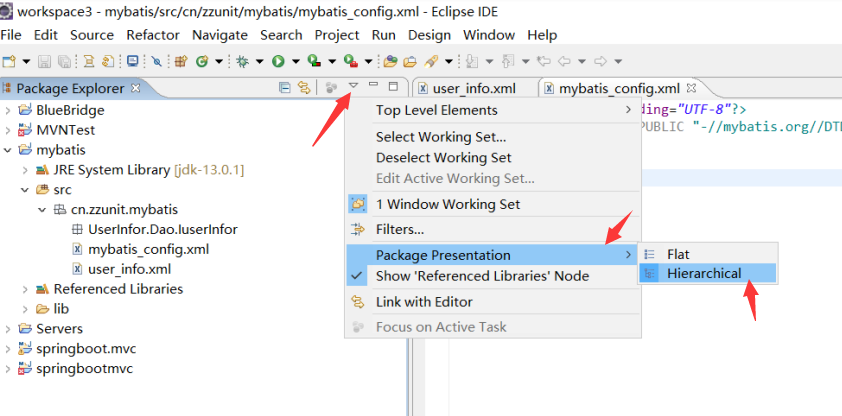The height and width of the screenshot is (416, 842).
Task: Click the Debug bug icon
Action: tap(242, 61)
